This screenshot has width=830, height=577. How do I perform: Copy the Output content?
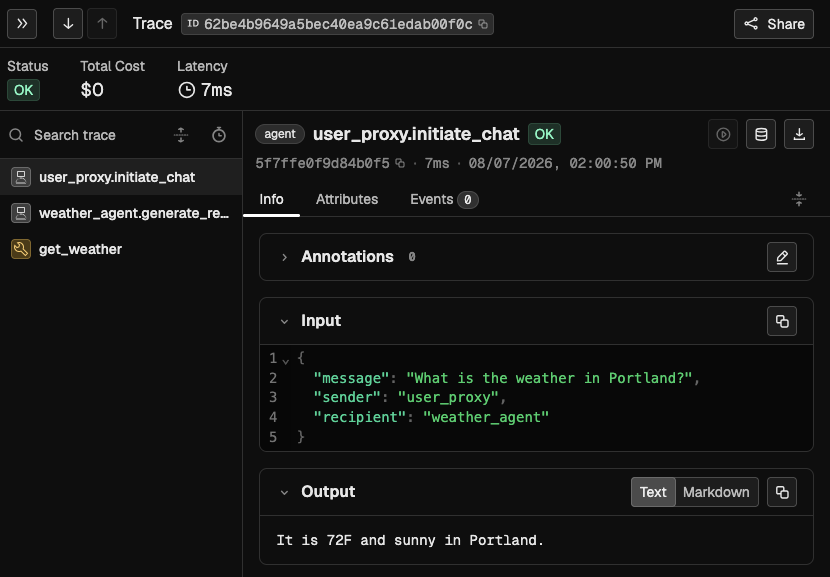pyautogui.click(x=782, y=492)
